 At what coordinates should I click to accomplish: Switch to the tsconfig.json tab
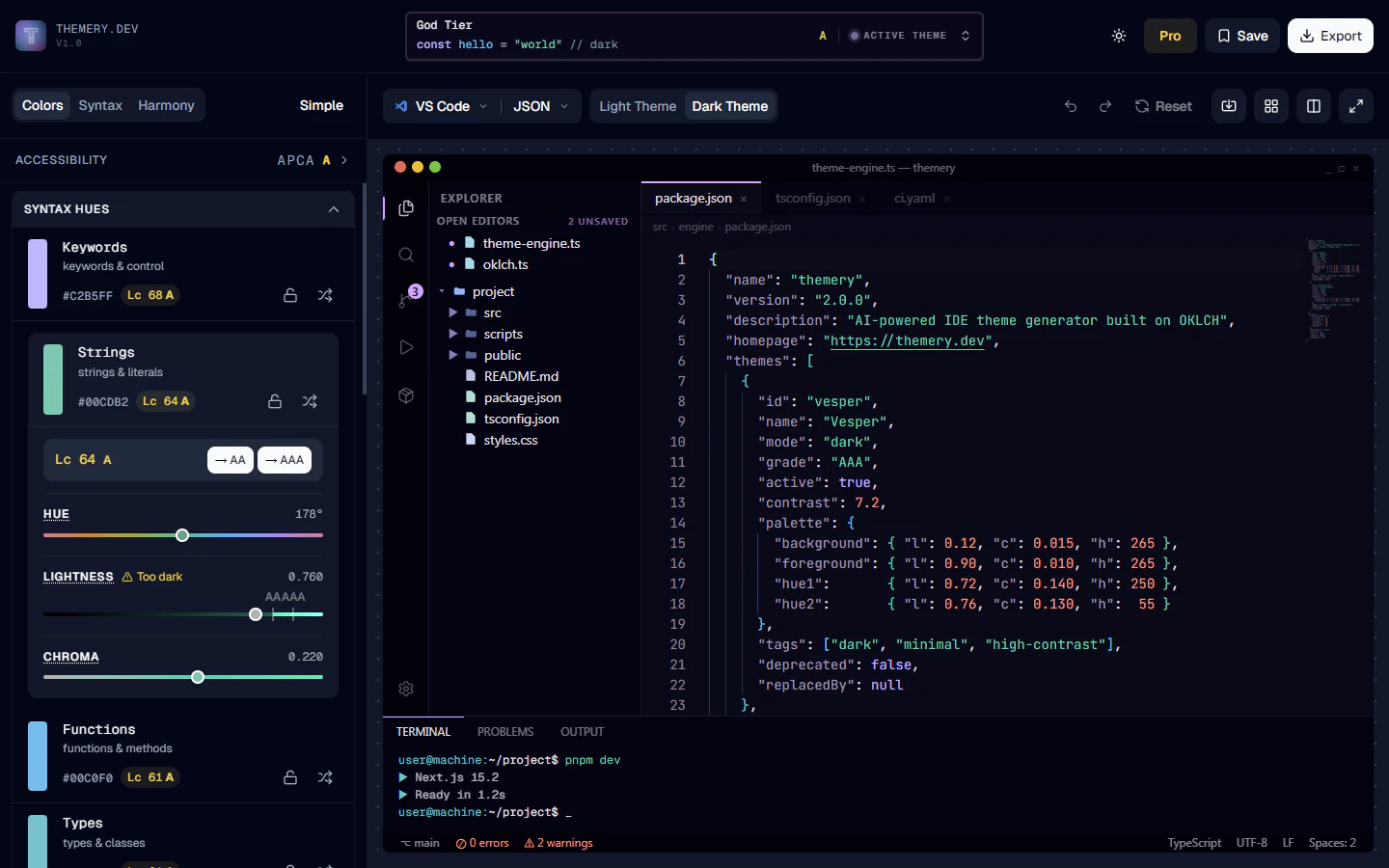(813, 198)
